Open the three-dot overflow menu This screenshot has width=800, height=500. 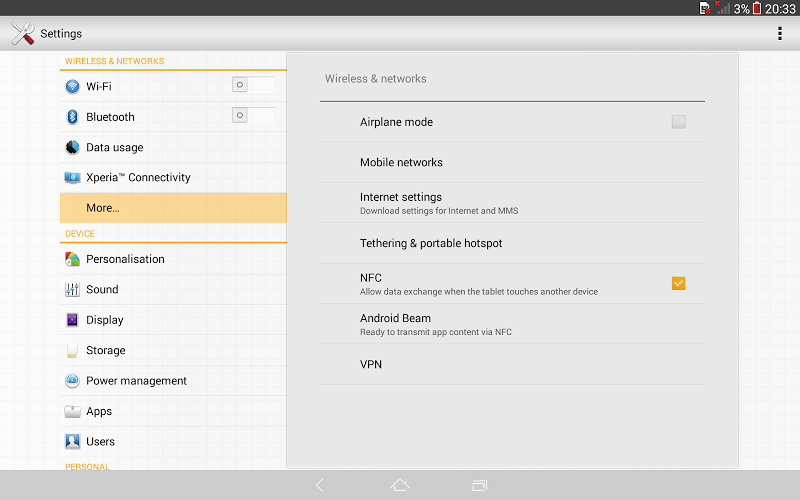pyautogui.click(x=780, y=33)
